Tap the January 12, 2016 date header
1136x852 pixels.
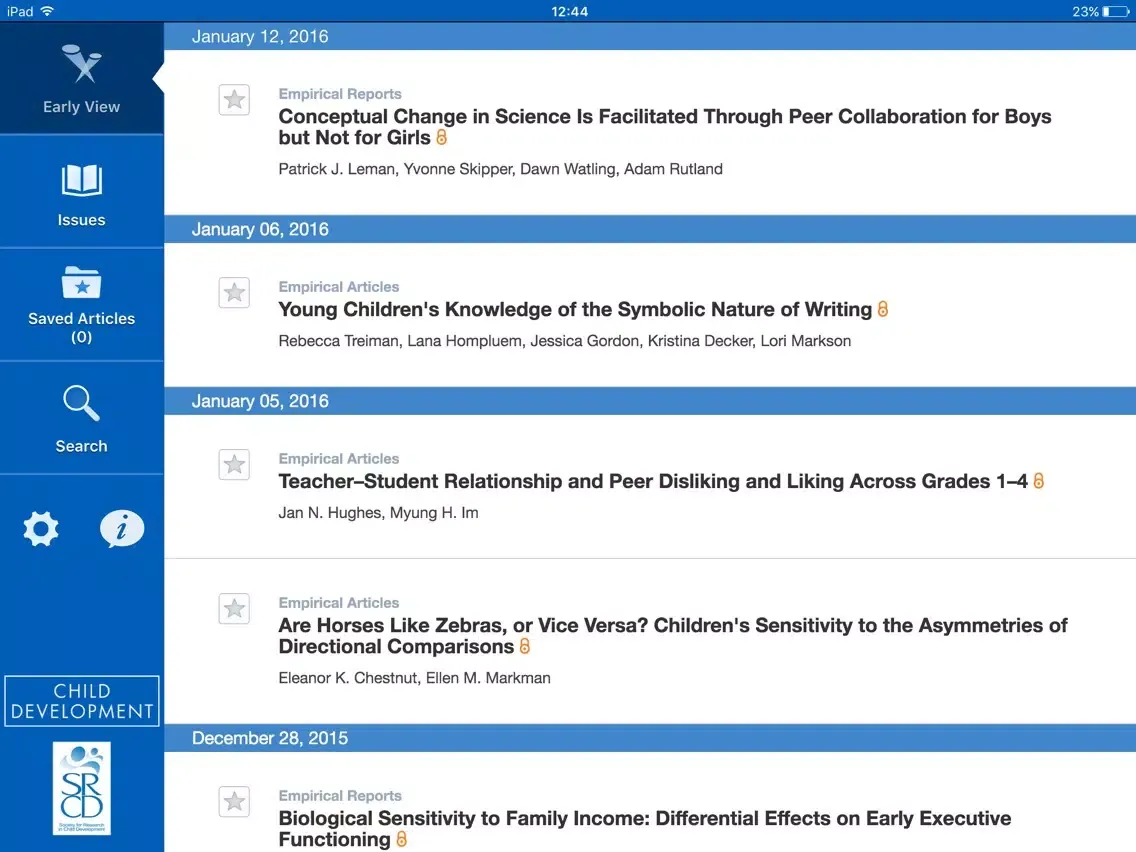pos(260,37)
